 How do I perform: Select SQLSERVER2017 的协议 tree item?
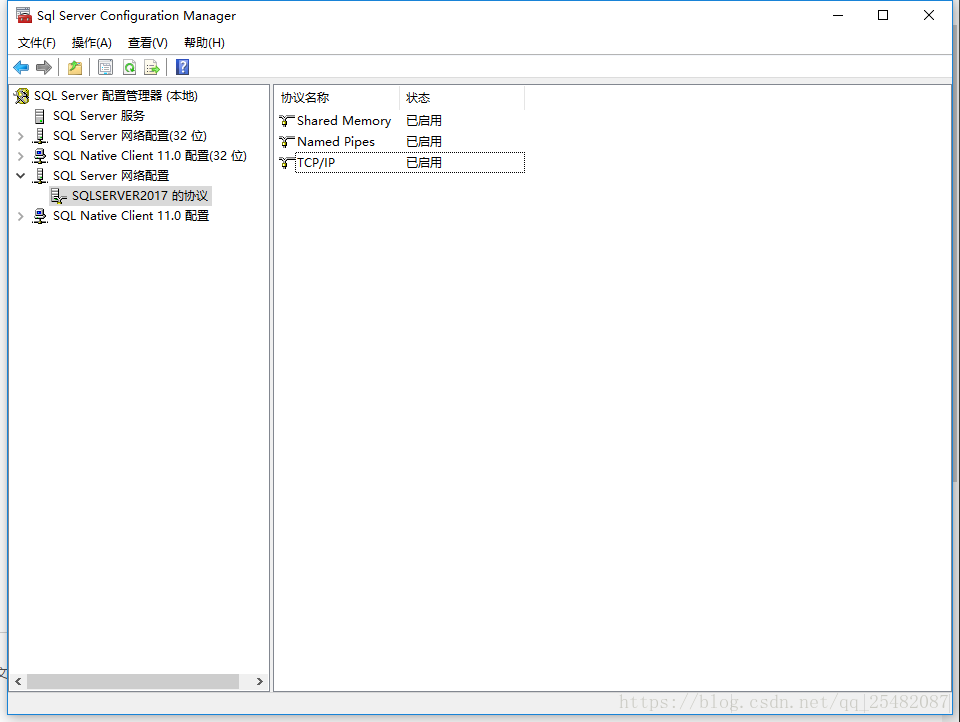(x=140, y=196)
